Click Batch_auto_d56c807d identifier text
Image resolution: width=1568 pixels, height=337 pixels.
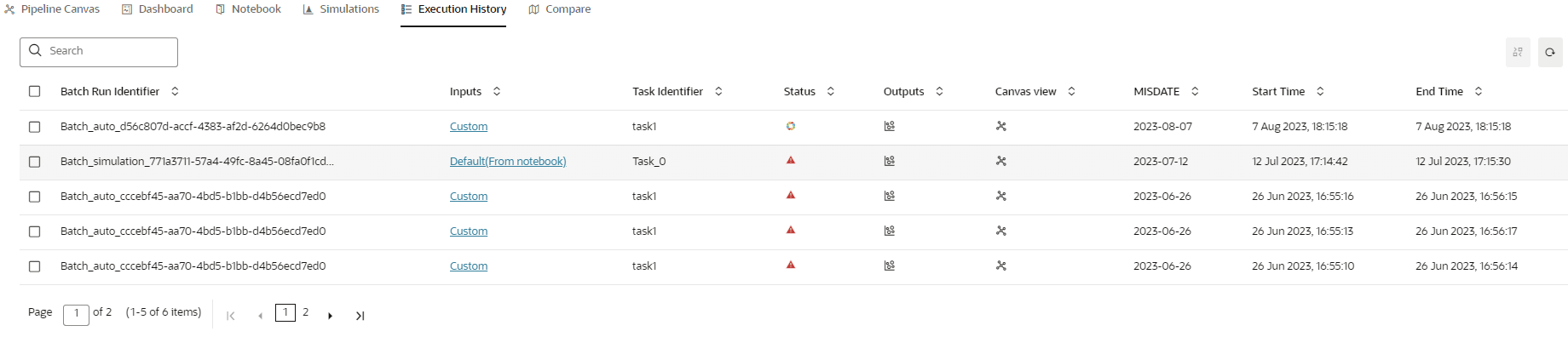click(193, 127)
